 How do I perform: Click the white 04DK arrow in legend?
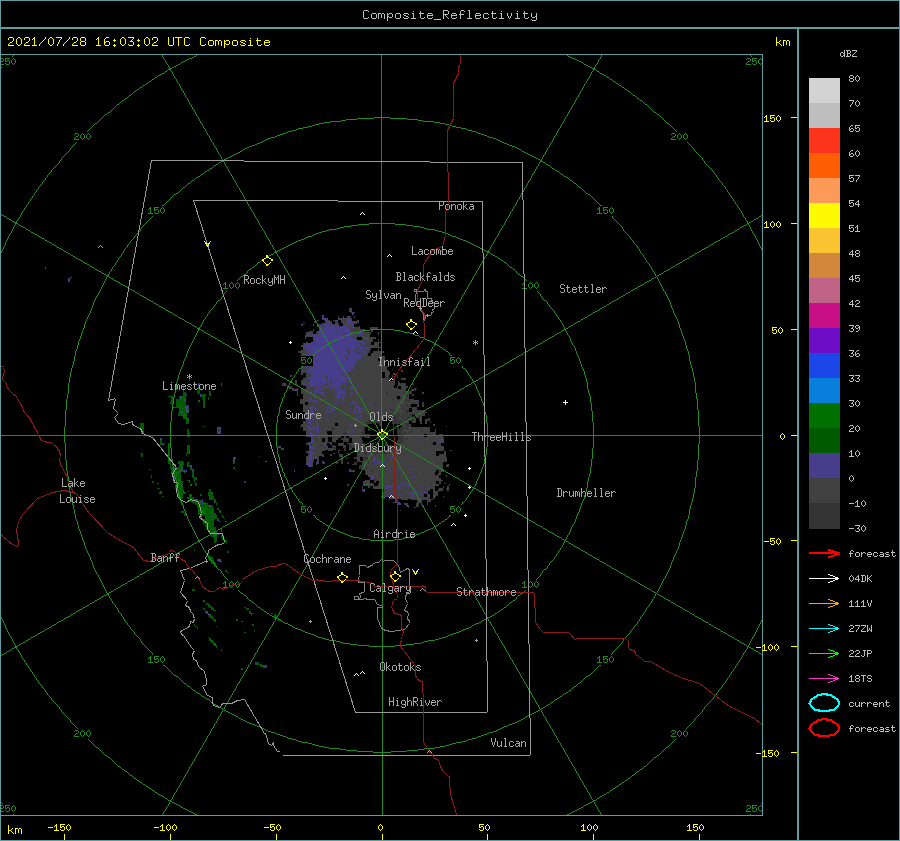point(824,578)
